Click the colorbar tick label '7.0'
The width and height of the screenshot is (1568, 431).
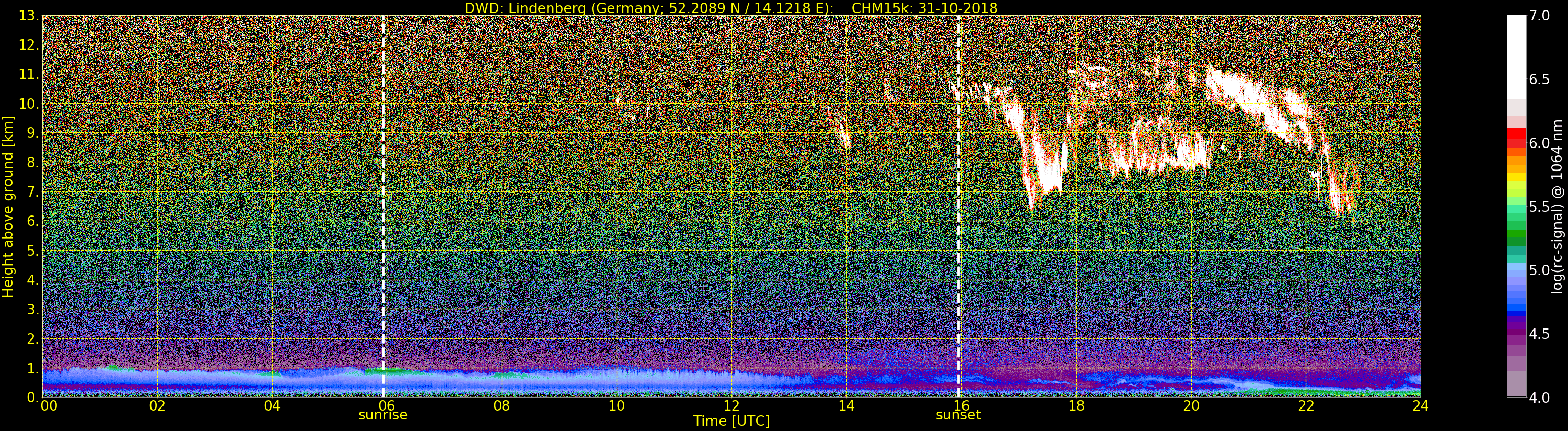[x=1539, y=16]
